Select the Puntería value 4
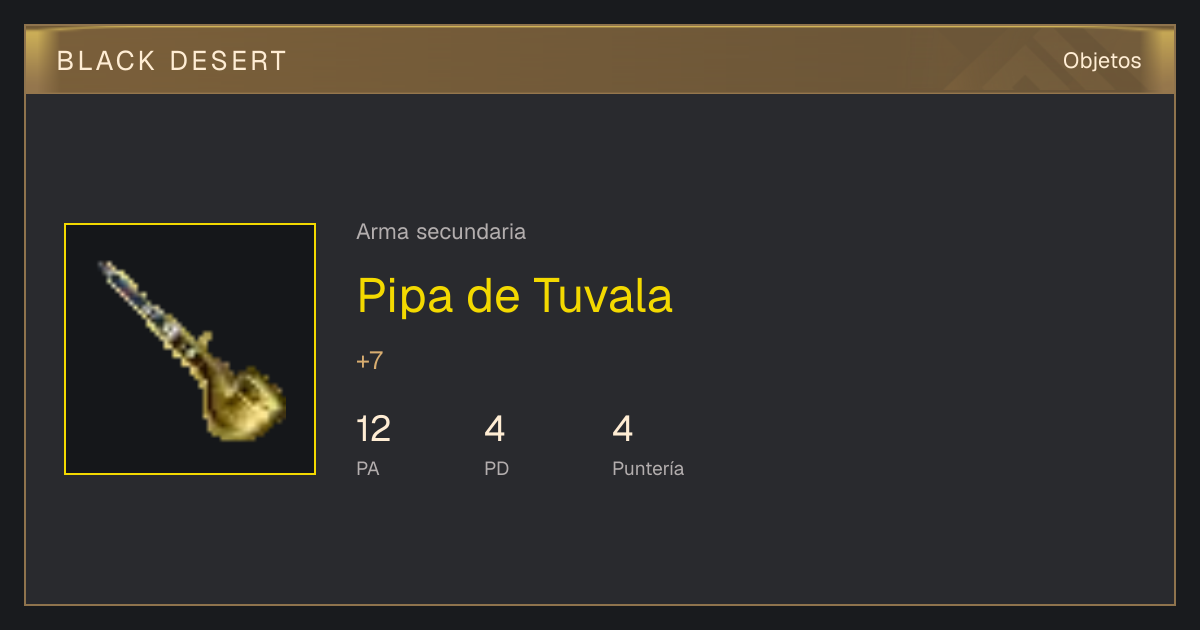Screen dimensions: 1200x630 622,430
